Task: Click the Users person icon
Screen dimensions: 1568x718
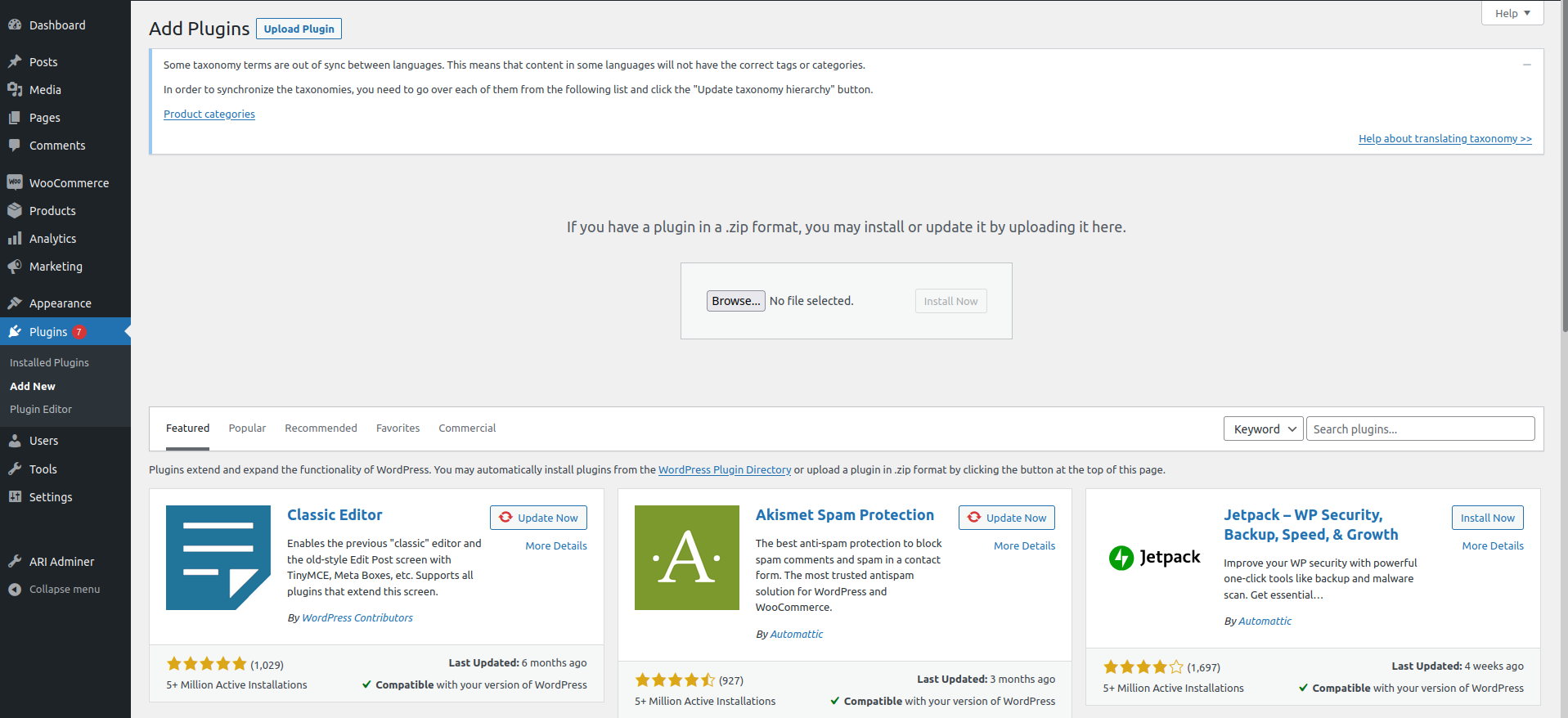Action: tap(15, 441)
